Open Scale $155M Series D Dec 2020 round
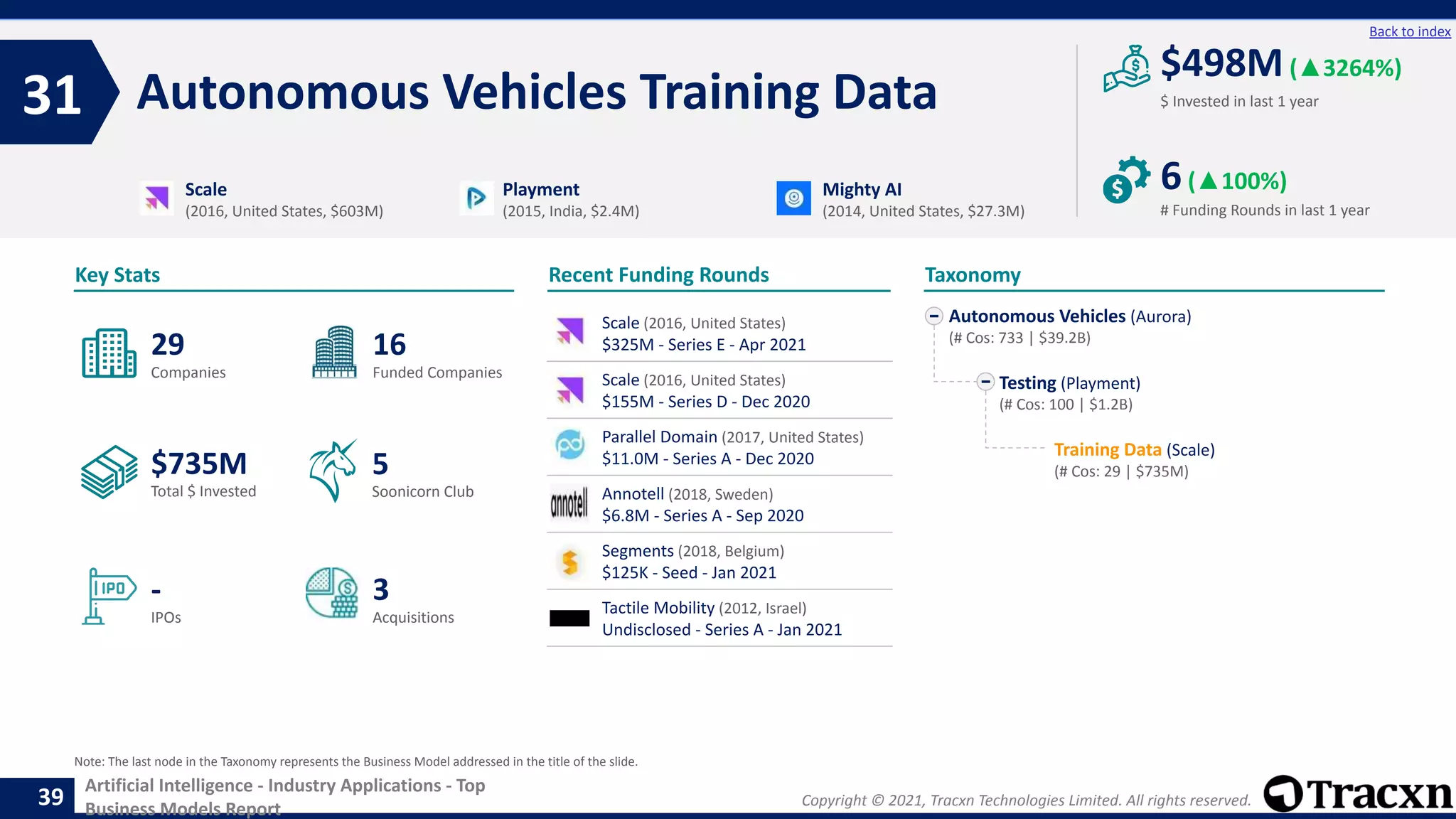This screenshot has width=1456, height=819. [719, 390]
